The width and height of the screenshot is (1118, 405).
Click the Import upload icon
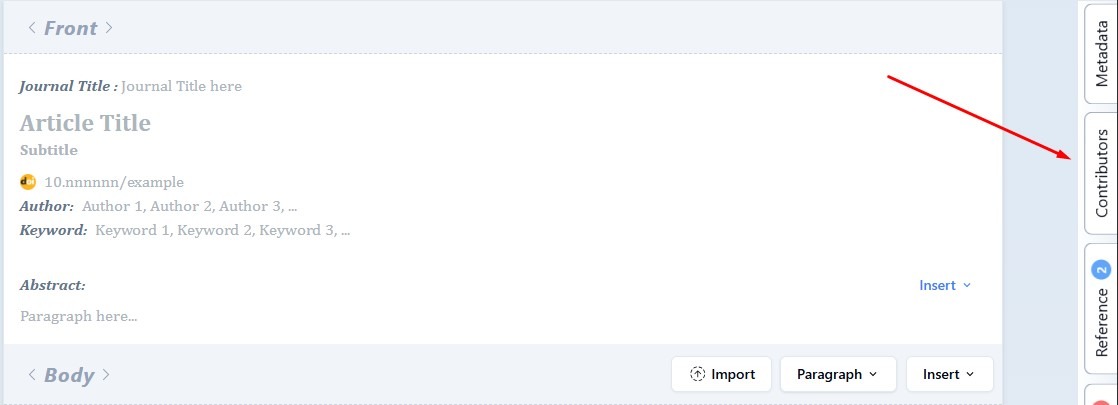[698, 374]
